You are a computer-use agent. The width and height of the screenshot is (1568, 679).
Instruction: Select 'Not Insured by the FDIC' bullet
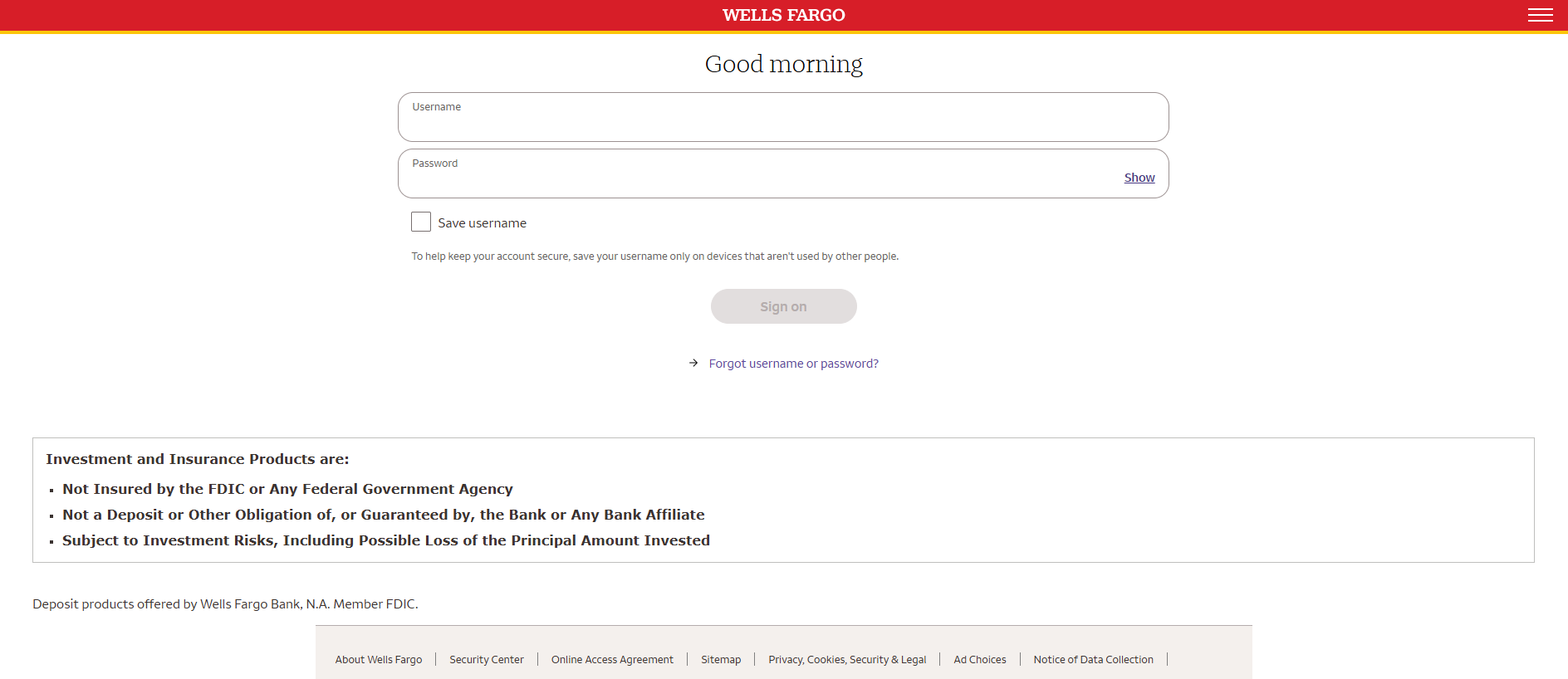pyautogui.click(x=287, y=489)
